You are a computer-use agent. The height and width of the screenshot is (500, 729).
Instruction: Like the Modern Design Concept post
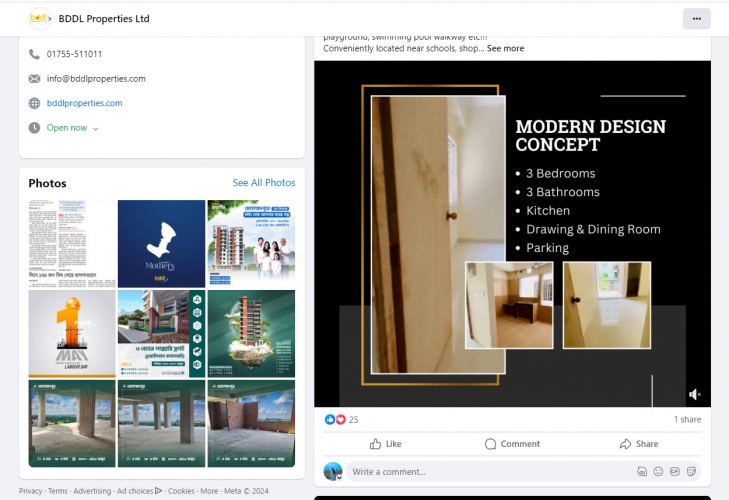pyautogui.click(x=385, y=444)
